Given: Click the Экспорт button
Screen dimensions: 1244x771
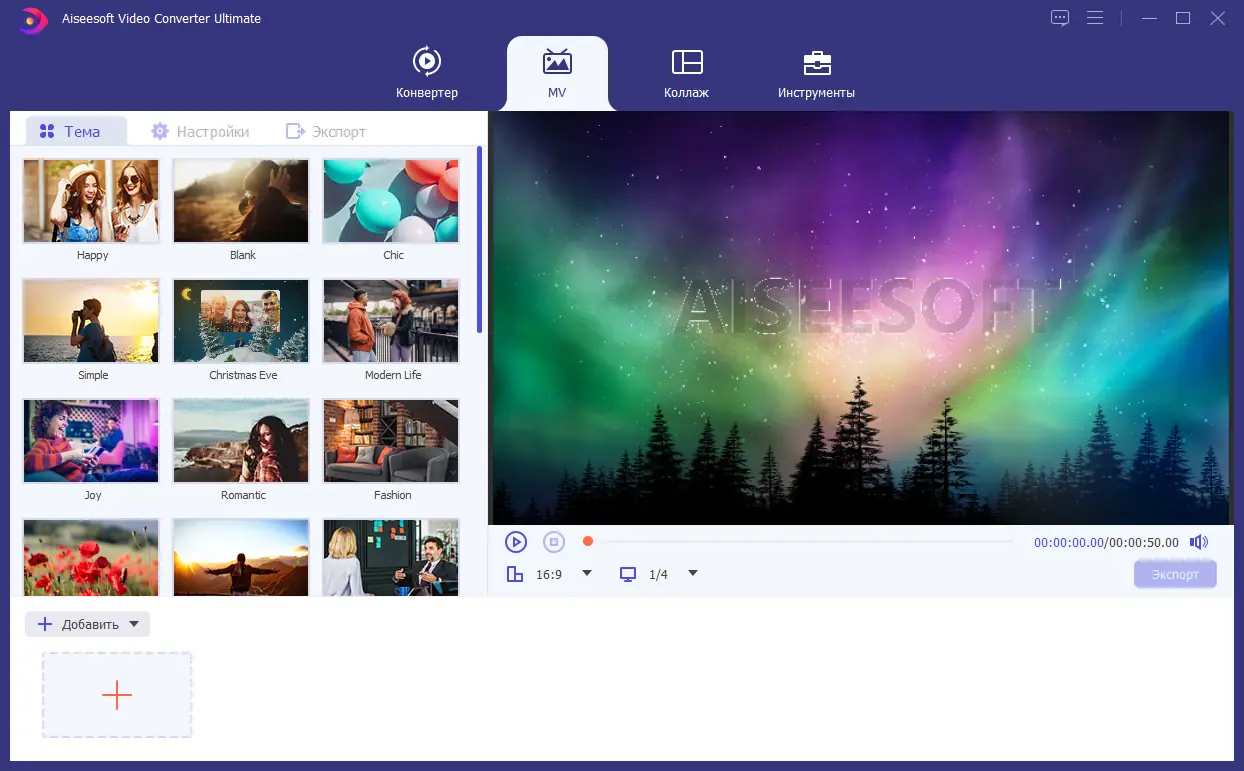Looking at the screenshot, I should pos(1174,573).
